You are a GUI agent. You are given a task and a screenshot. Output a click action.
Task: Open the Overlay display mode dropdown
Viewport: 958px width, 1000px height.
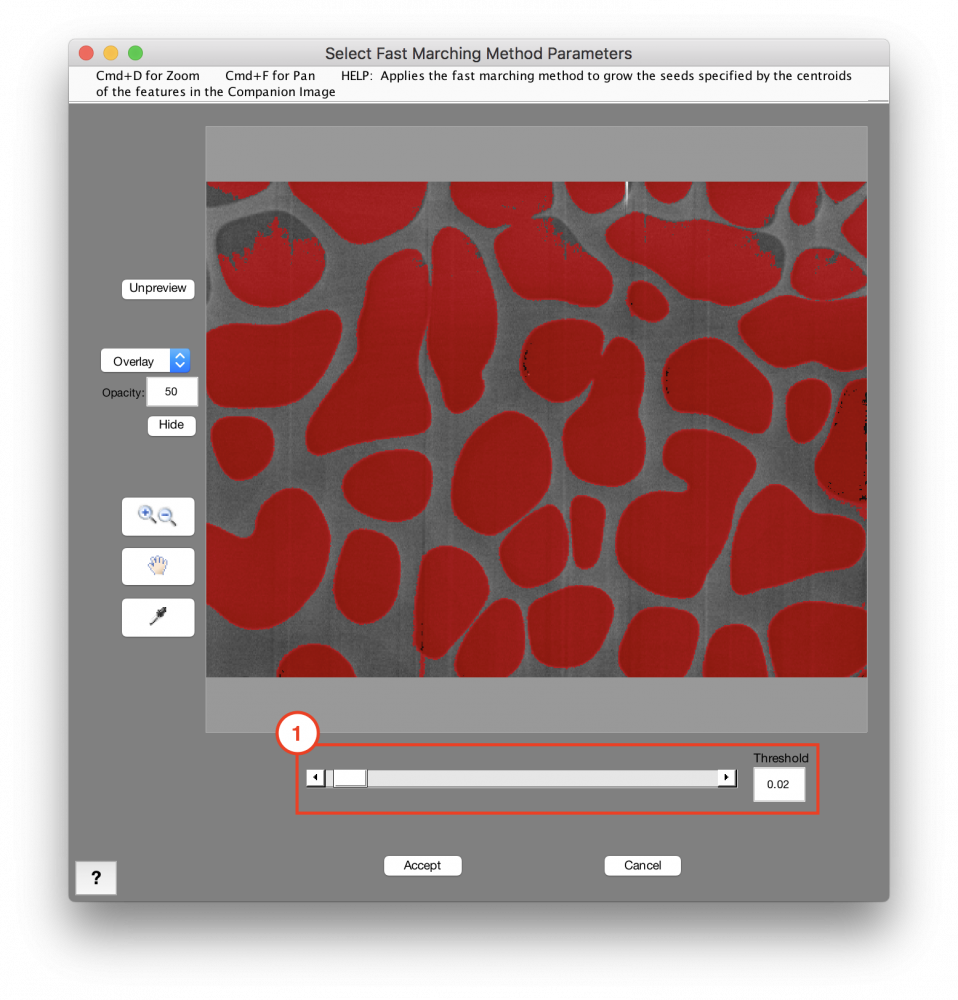pyautogui.click(x=145, y=361)
